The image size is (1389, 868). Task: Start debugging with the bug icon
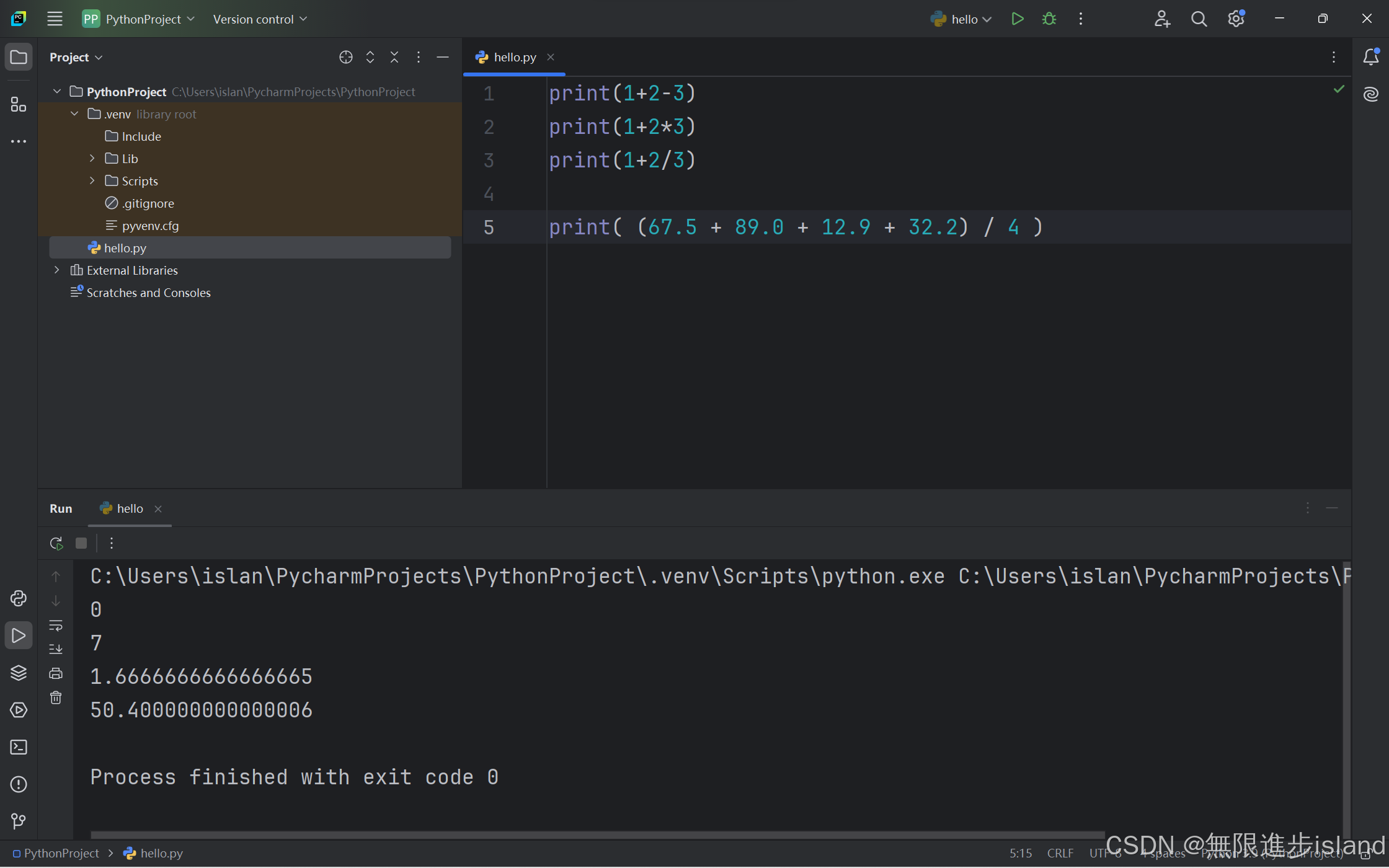point(1049,19)
